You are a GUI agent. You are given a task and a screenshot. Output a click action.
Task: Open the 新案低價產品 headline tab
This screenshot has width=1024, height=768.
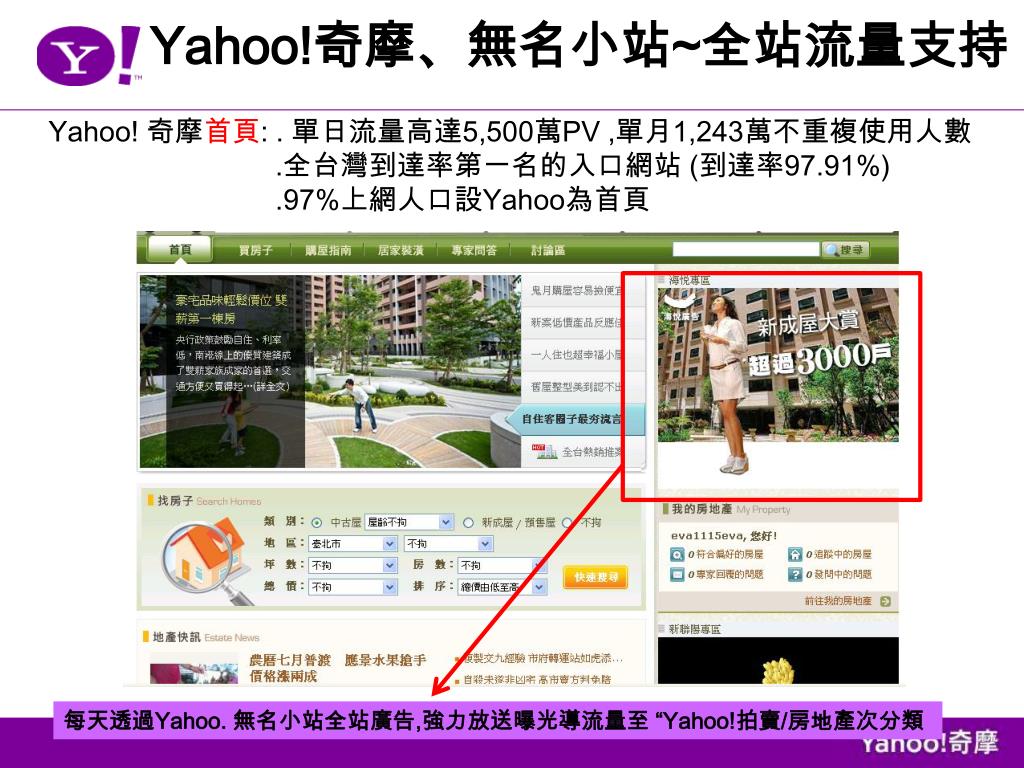click(576, 323)
